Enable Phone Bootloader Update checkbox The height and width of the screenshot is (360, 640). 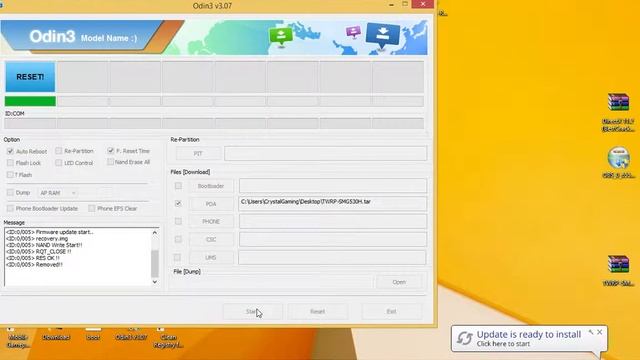(10, 208)
